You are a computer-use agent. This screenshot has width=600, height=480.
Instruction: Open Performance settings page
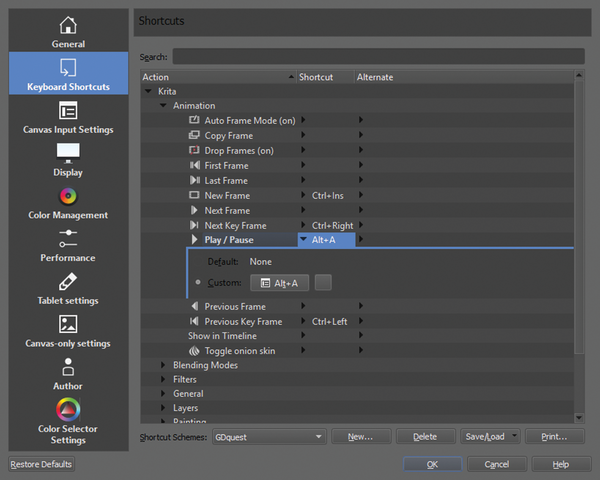pyautogui.click(x=68, y=245)
